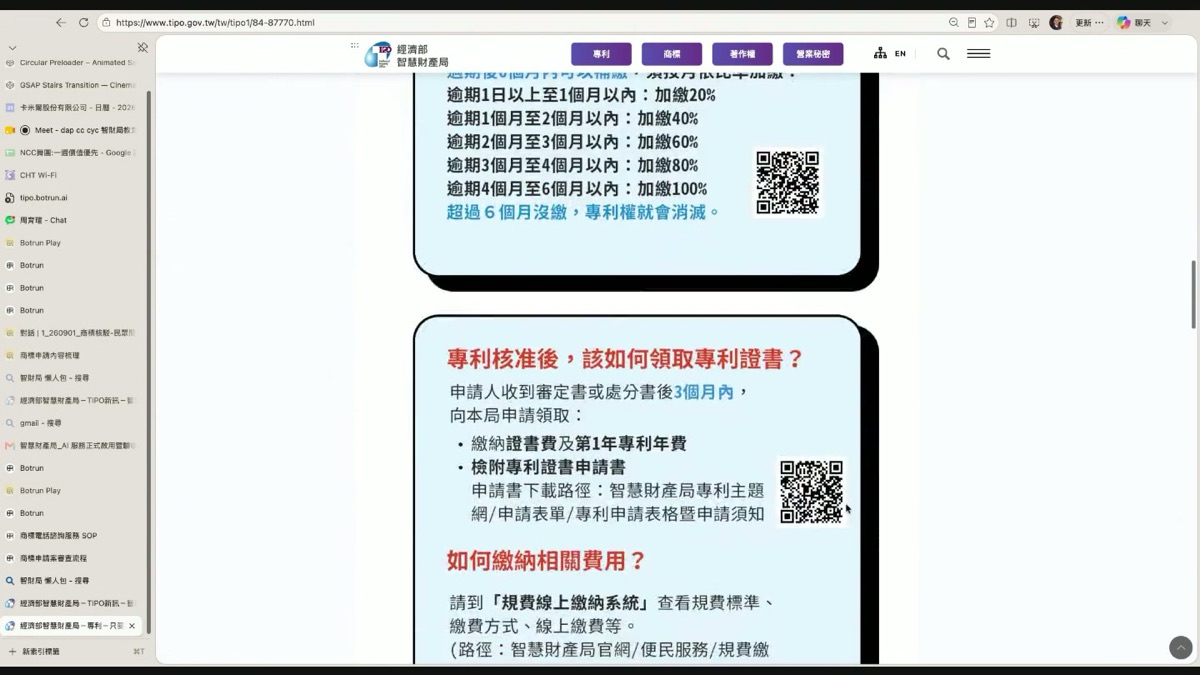Click heading 如何繳納相關費用？
The image size is (1200, 675).
[x=546, y=561]
